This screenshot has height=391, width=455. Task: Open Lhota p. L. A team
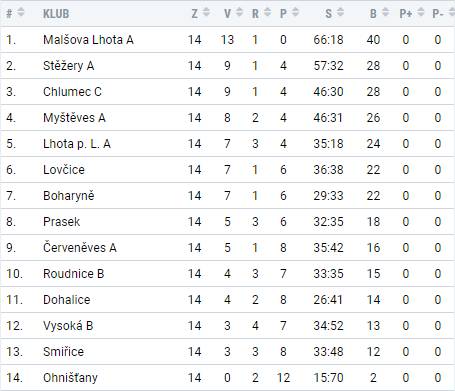click(x=77, y=144)
